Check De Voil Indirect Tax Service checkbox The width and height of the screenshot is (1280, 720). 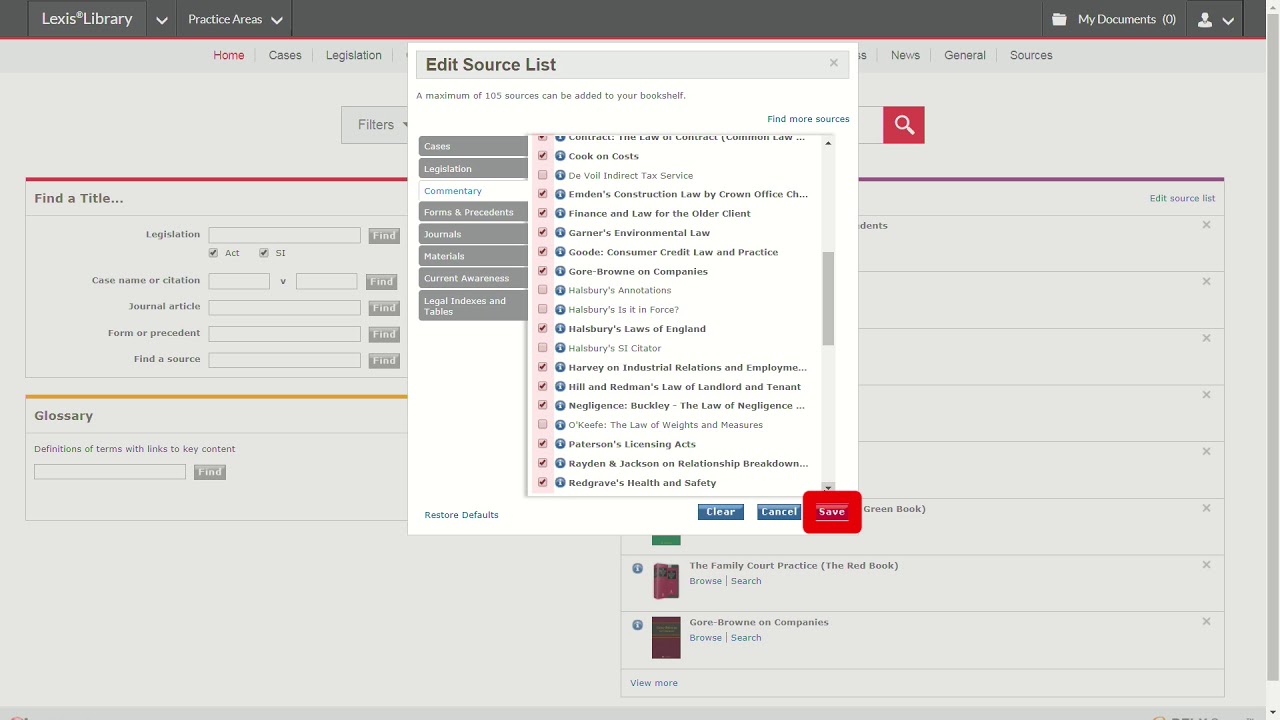[x=543, y=175]
